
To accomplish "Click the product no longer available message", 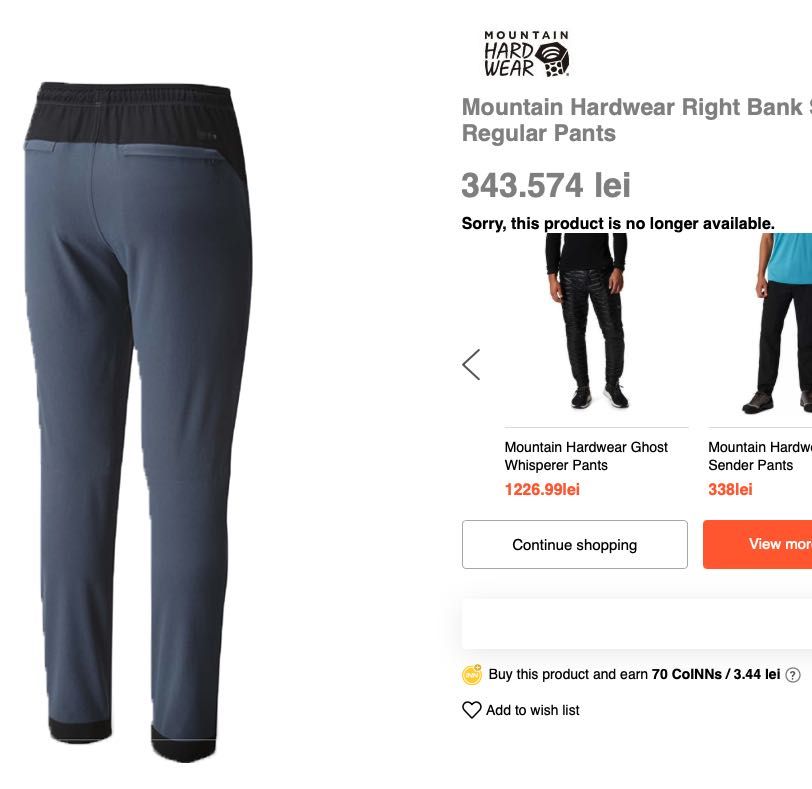I will coord(618,224).
